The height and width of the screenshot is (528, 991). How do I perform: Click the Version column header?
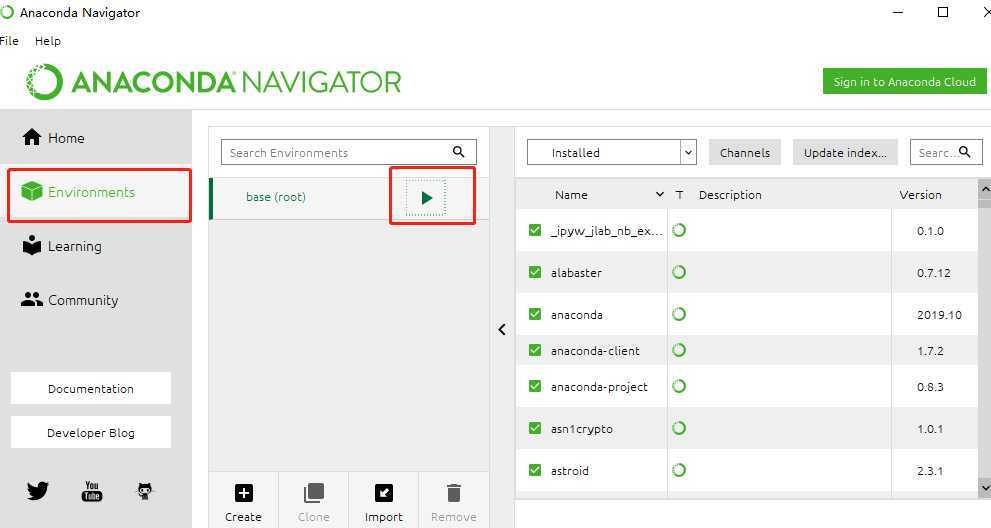pos(920,195)
